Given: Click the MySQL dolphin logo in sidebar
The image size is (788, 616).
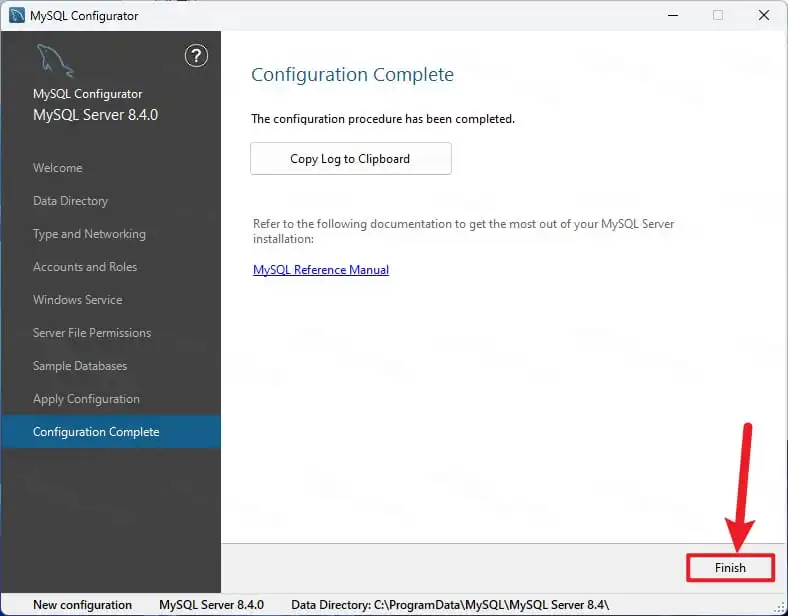Looking at the screenshot, I should tap(55, 61).
